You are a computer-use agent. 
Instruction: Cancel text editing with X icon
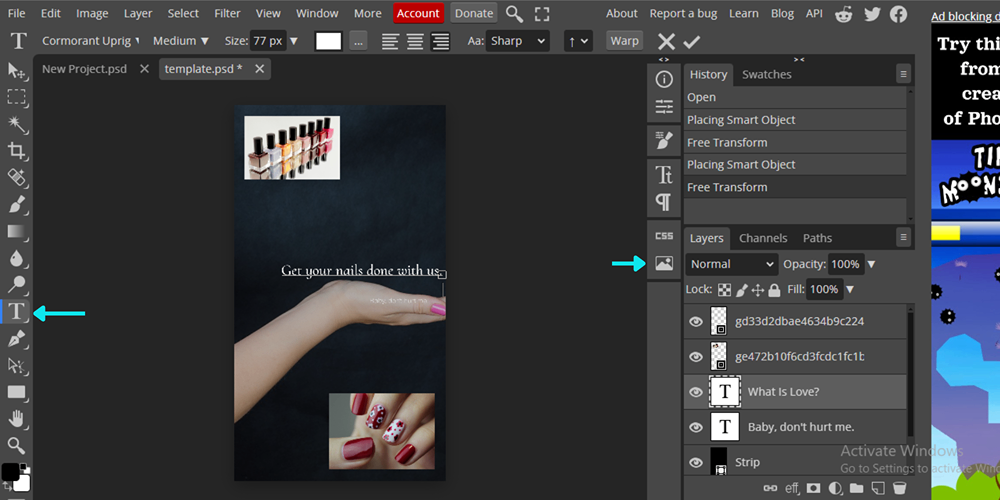point(666,42)
